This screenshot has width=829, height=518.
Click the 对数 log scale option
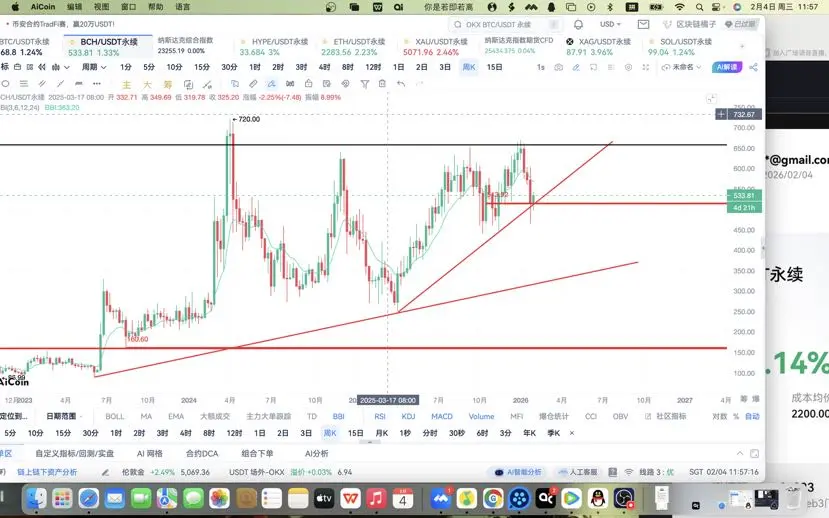[x=720, y=417]
